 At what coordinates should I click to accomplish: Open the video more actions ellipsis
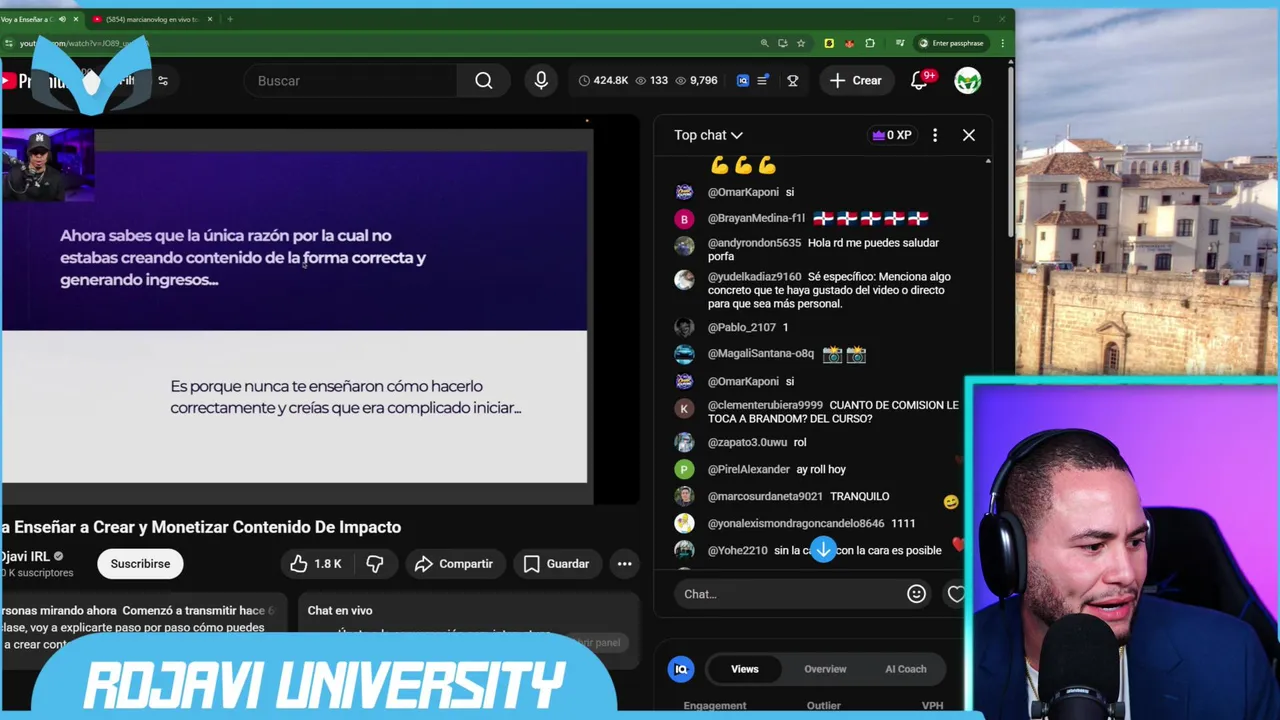[624, 564]
